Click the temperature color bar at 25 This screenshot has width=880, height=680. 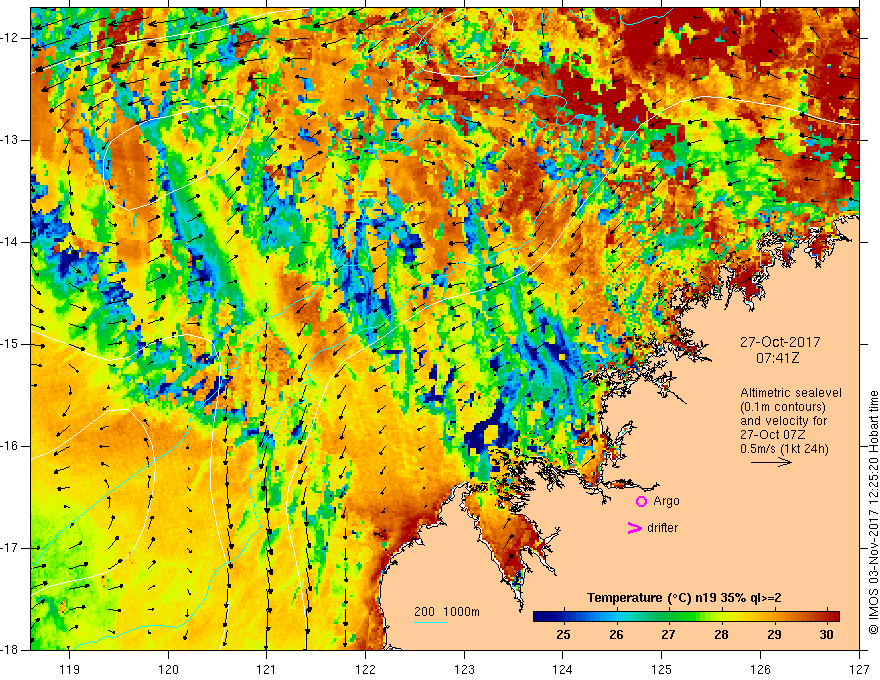563,617
